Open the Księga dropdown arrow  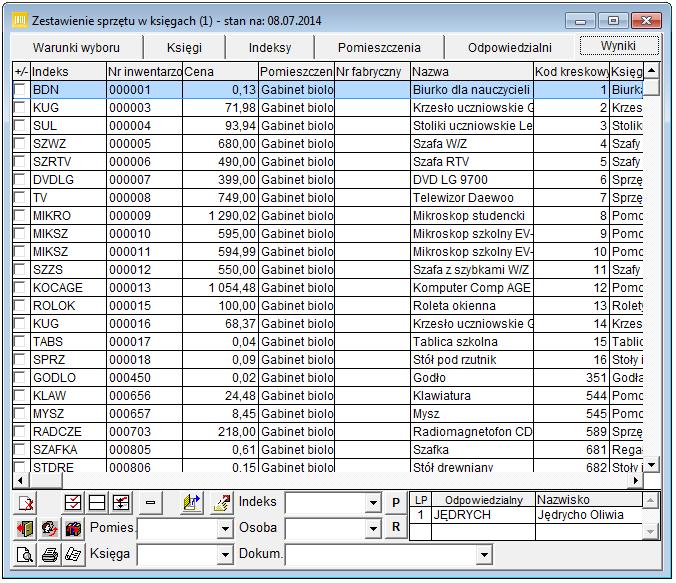(225, 555)
